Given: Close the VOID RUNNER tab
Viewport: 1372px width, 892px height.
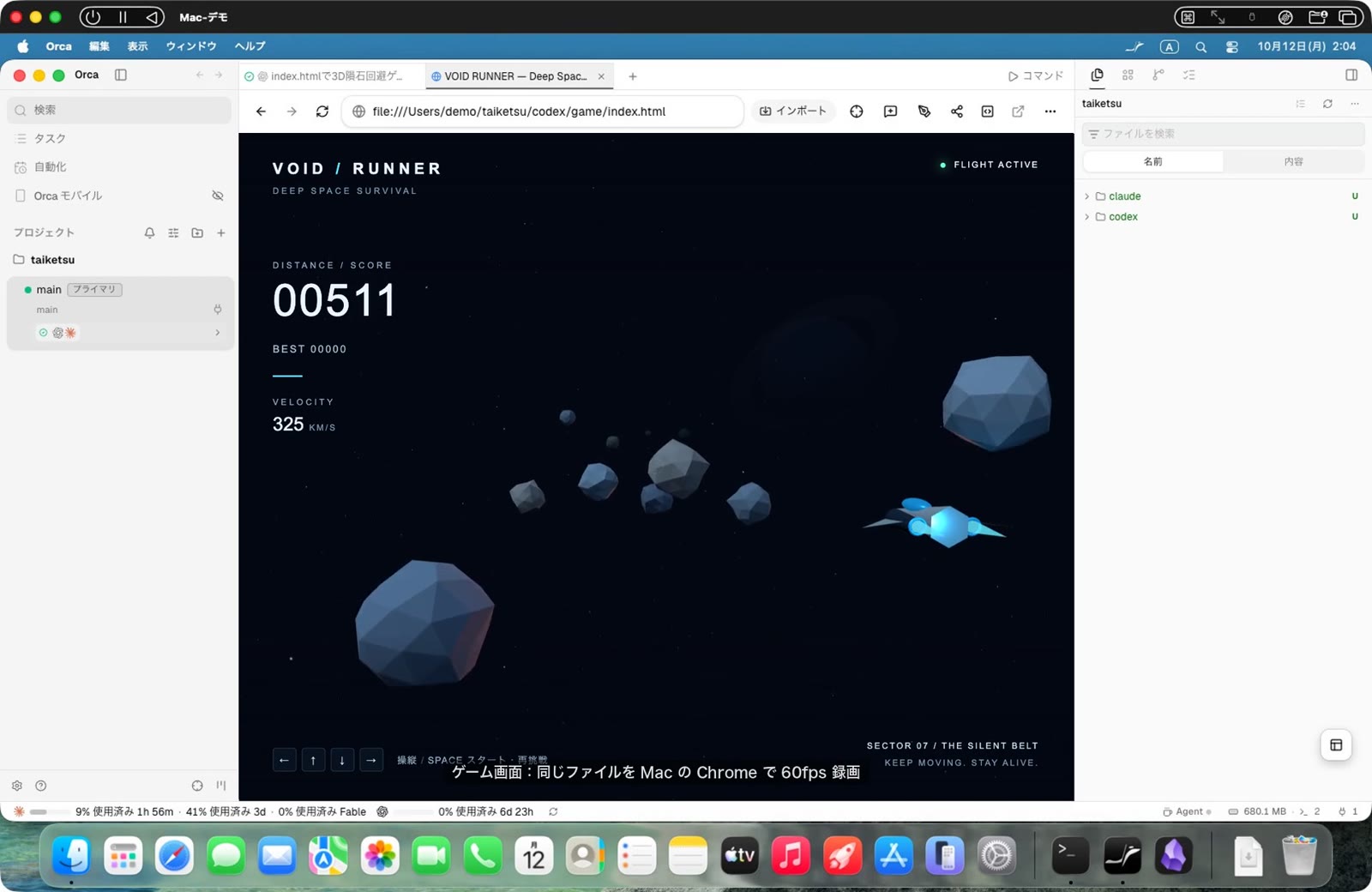Looking at the screenshot, I should (x=601, y=76).
